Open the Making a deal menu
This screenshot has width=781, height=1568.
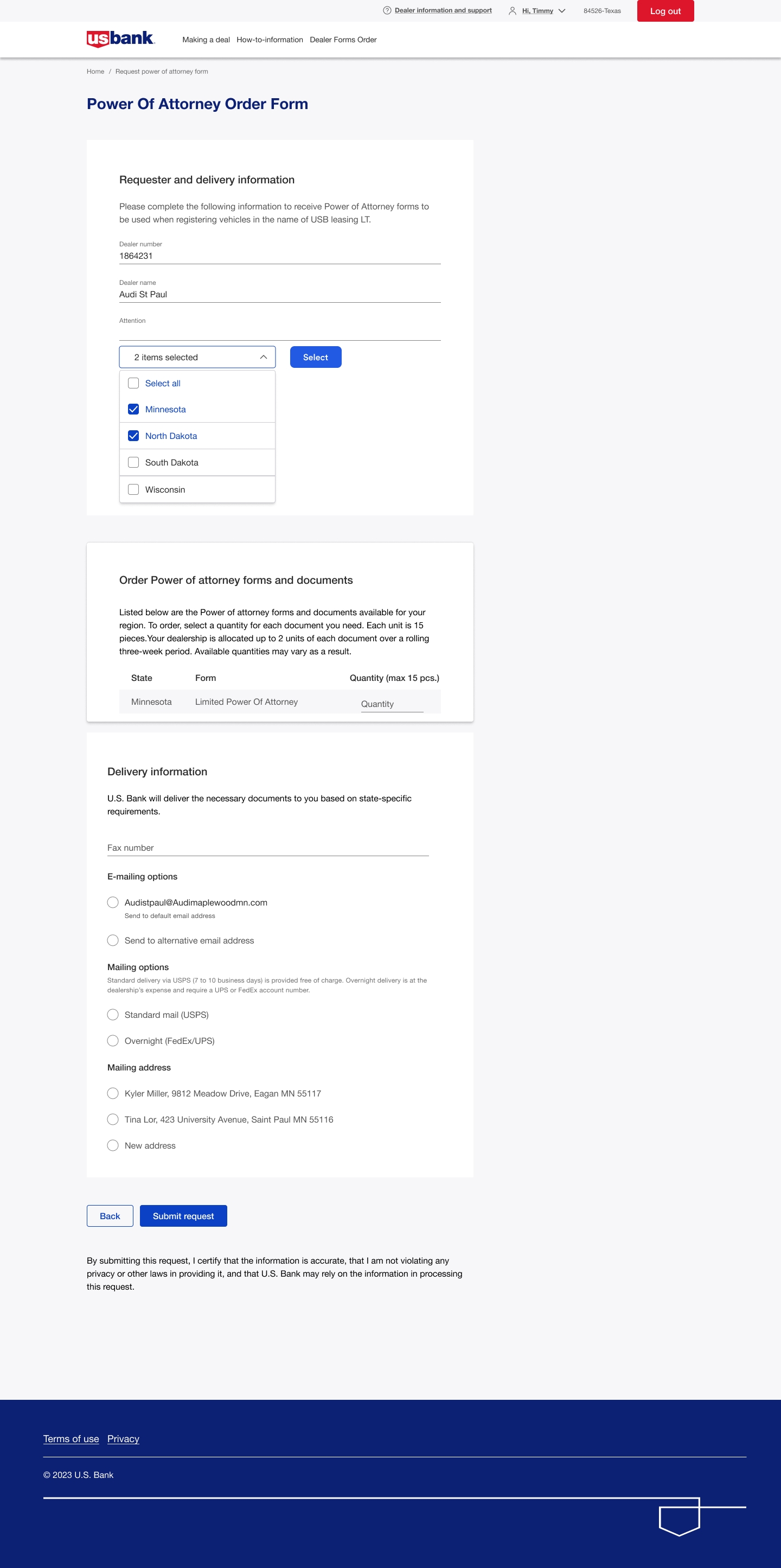point(206,40)
